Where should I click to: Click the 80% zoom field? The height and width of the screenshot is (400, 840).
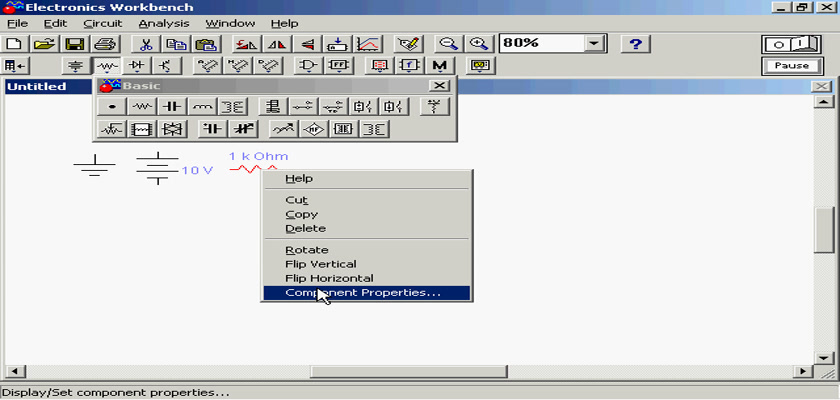[541, 43]
